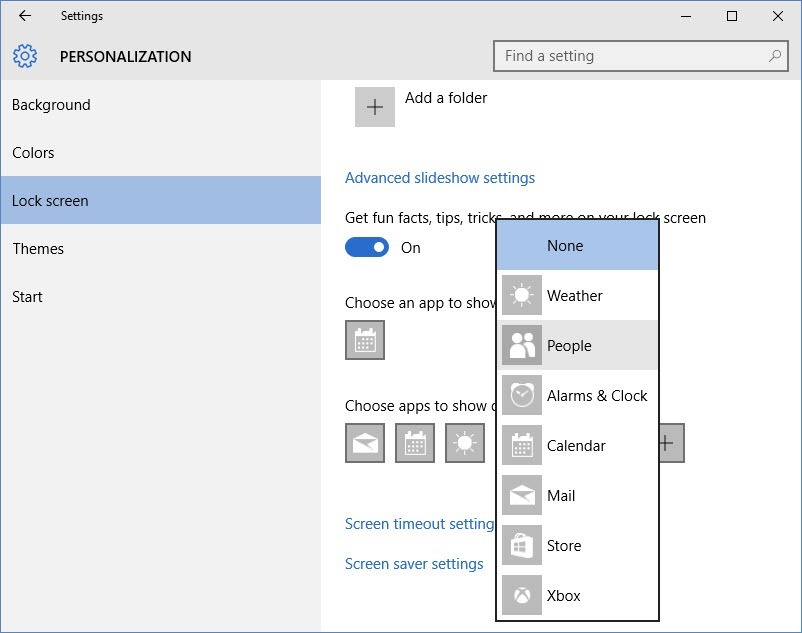Image resolution: width=802 pixels, height=633 pixels.
Task: Open the settings gear in the header
Action: pyautogui.click(x=25, y=56)
